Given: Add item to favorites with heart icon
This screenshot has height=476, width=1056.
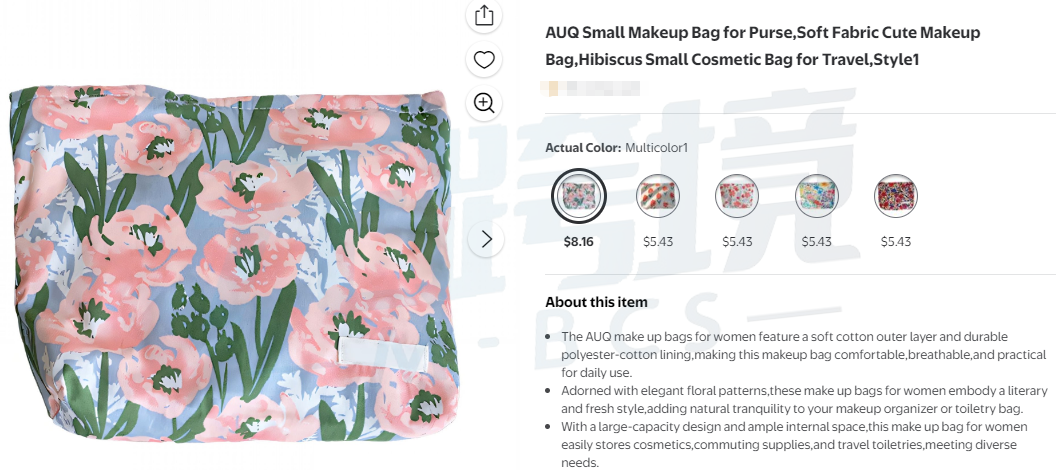Looking at the screenshot, I should pos(484,60).
